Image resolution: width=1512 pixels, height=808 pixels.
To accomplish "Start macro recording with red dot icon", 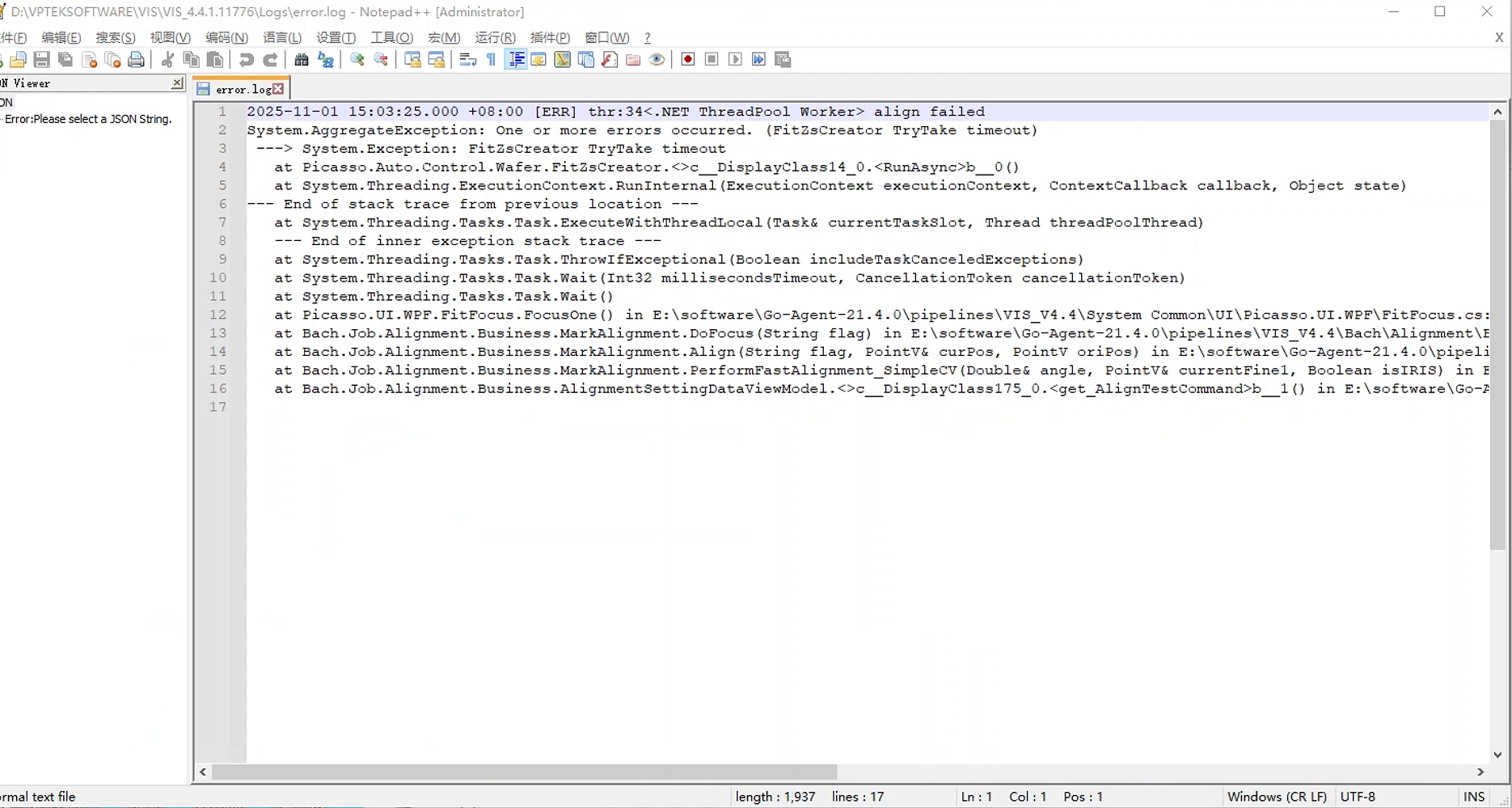I will (x=688, y=60).
